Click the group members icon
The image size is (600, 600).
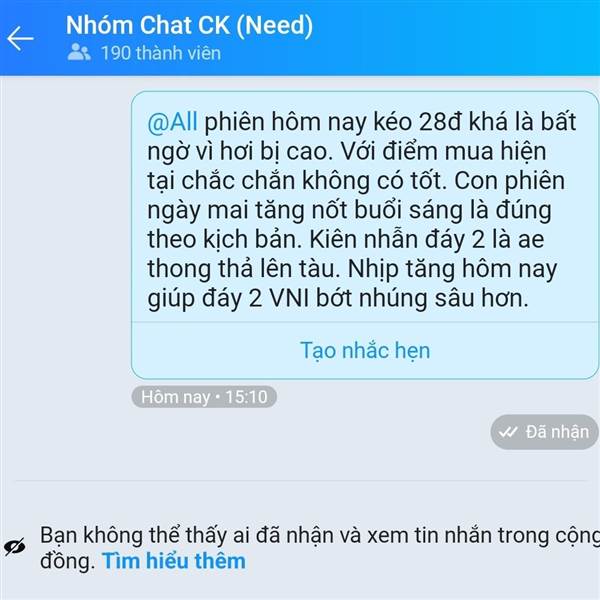[79, 52]
